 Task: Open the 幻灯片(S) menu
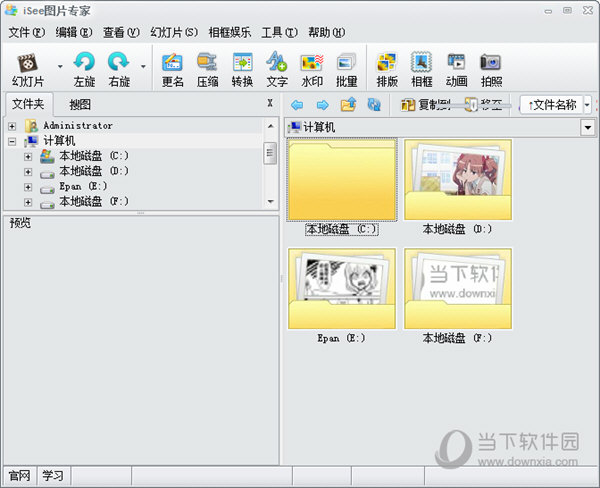[x=174, y=33]
